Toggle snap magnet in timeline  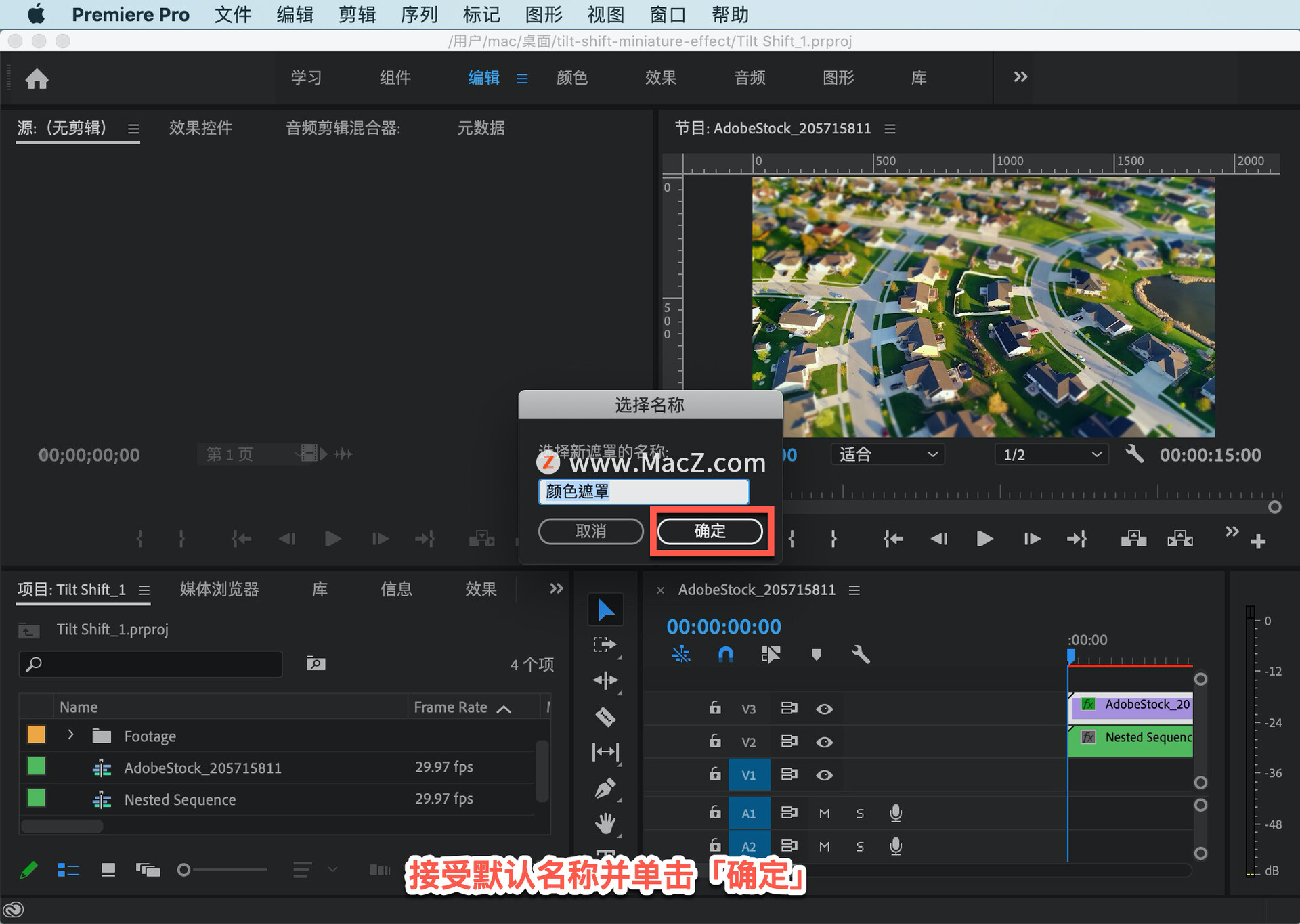click(x=725, y=655)
